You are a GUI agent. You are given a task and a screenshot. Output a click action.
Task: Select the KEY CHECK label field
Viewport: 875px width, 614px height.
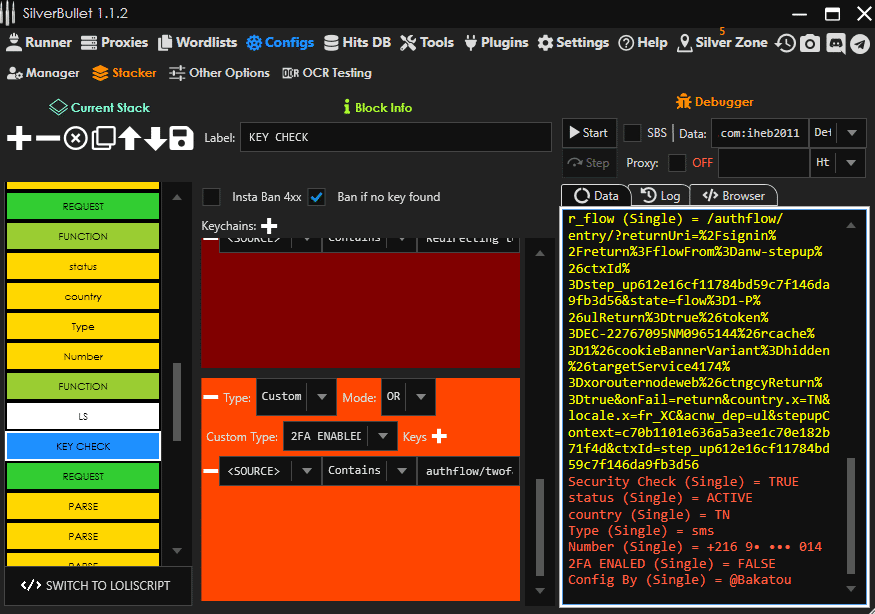click(x=395, y=137)
